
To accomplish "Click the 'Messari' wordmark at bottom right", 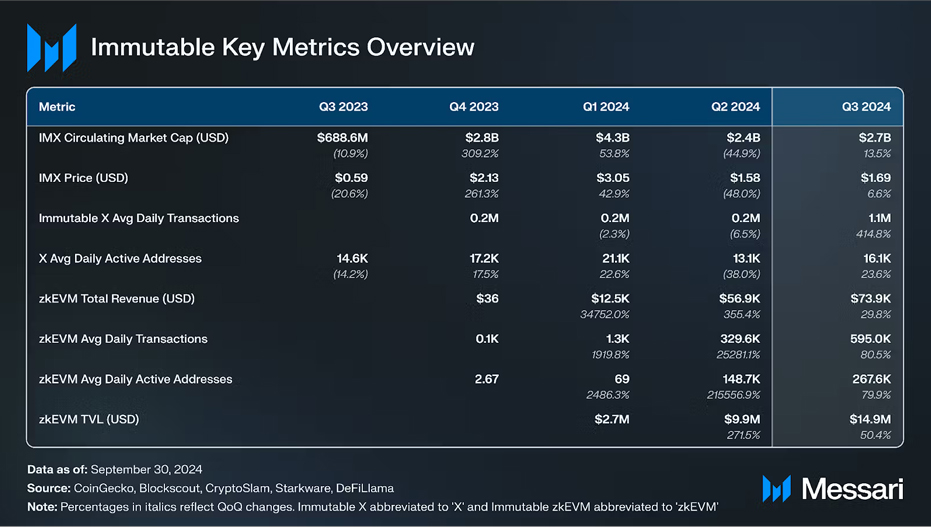I will [852, 489].
